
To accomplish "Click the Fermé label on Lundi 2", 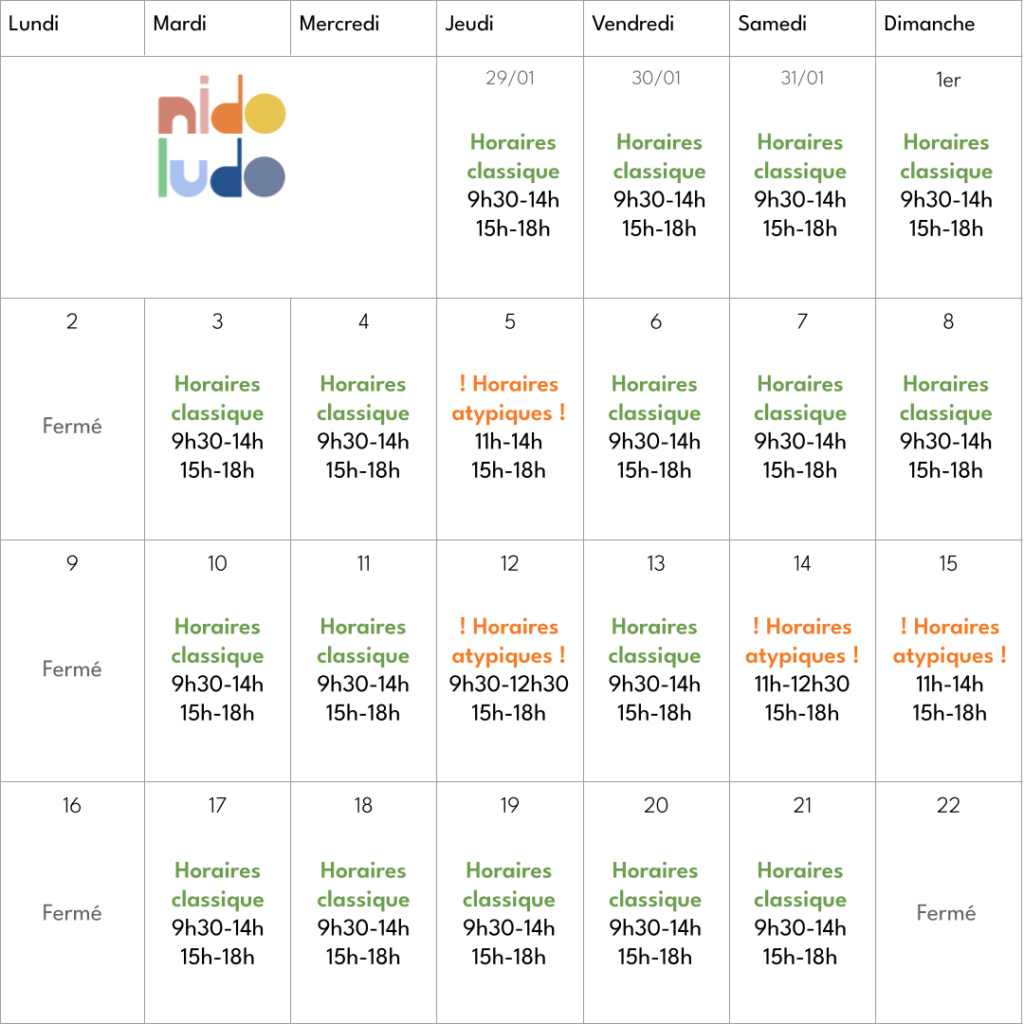I will (x=72, y=426).
